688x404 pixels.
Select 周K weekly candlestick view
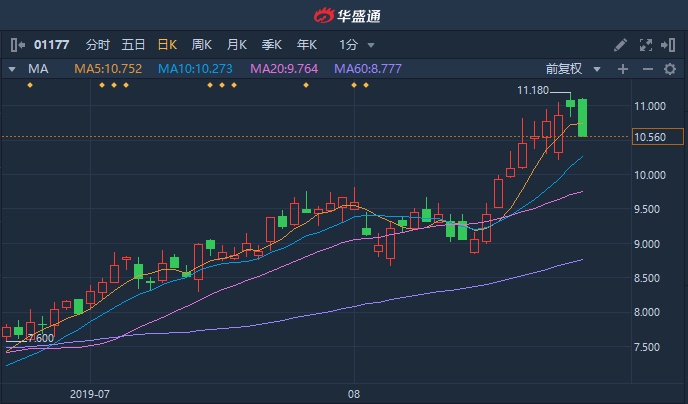tap(202, 45)
